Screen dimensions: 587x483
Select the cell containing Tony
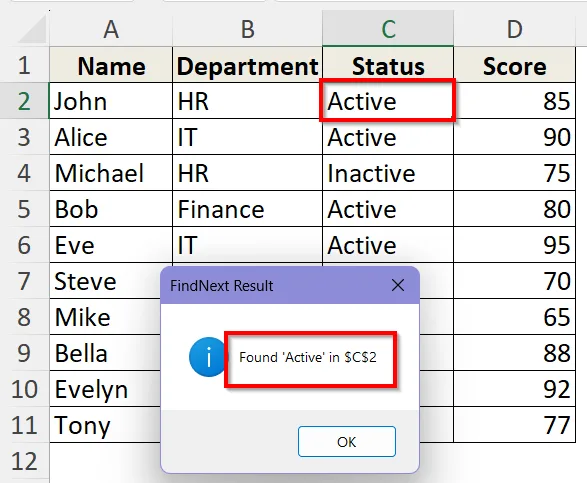(105, 425)
